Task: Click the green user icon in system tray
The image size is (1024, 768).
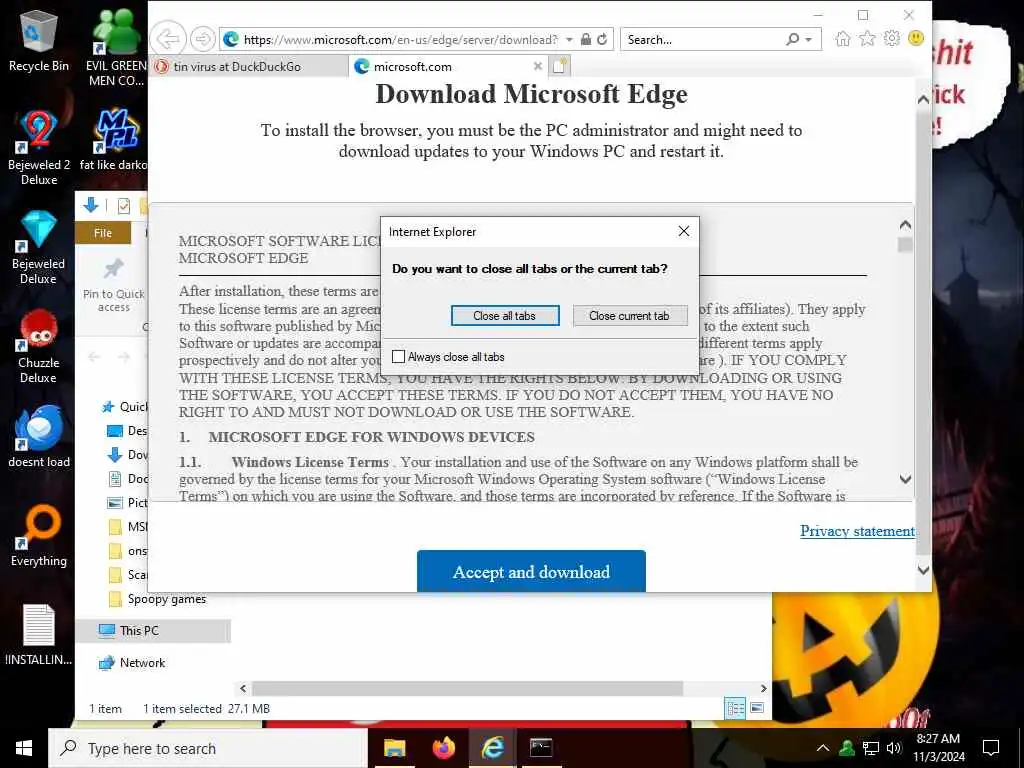Action: pyautogui.click(x=847, y=748)
